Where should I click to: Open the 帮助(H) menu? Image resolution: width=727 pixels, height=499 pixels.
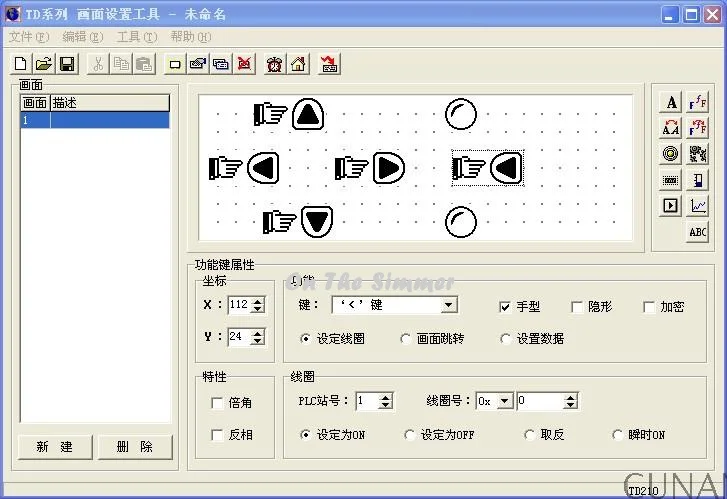tap(191, 37)
